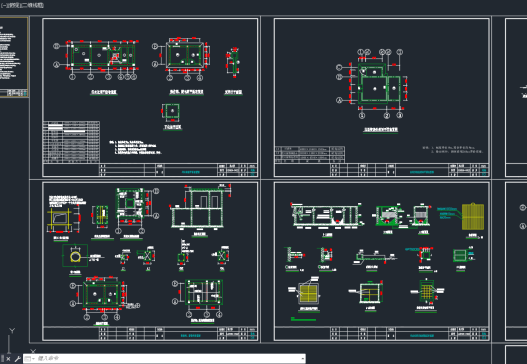This screenshot has height=364, width=527.
Task: Open the view controls menu in viewport label
Action: coord(14,5)
